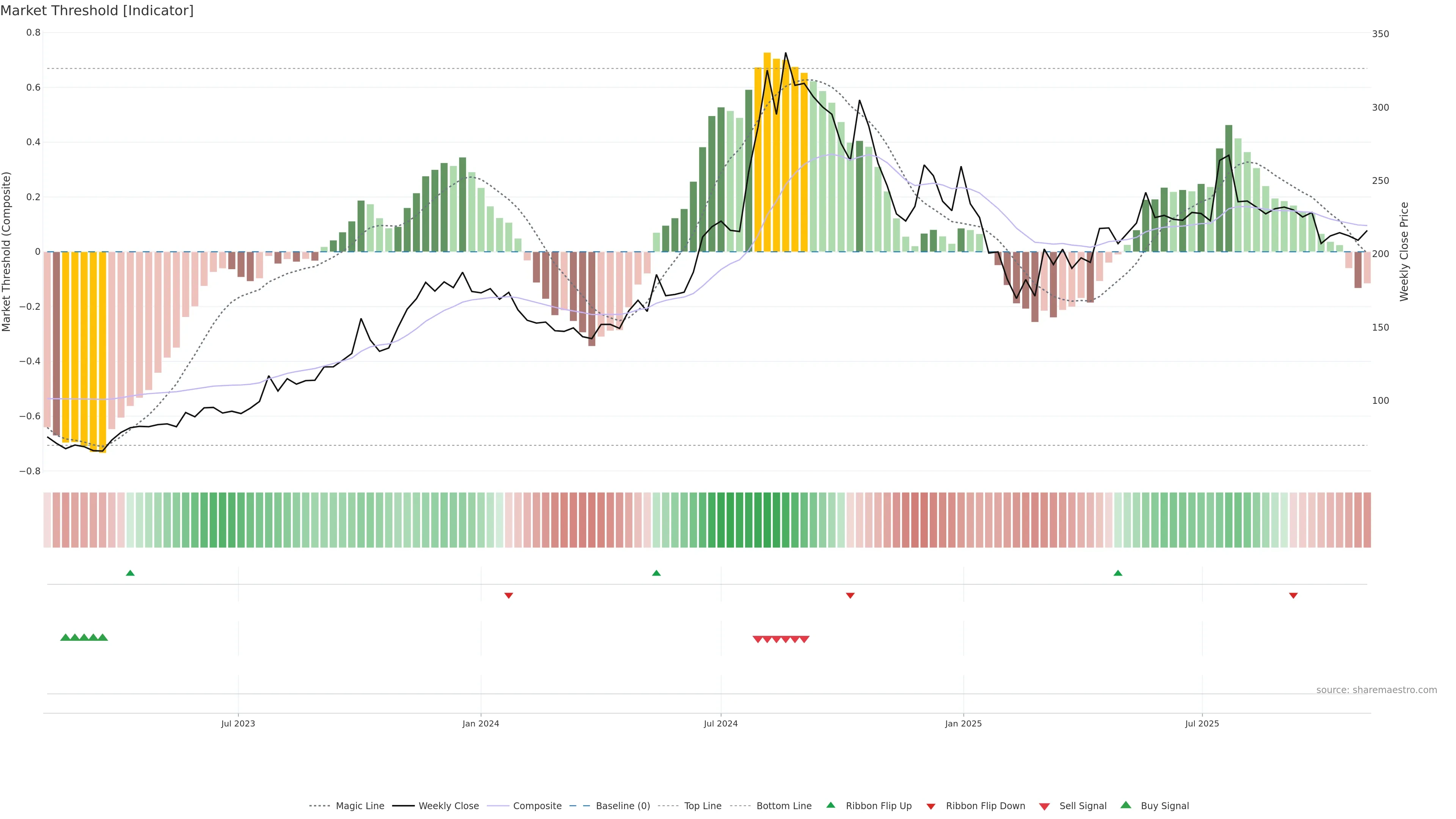Click the green flip-up triangle before Jul 2024
The width and height of the screenshot is (1456, 819).
point(656,573)
